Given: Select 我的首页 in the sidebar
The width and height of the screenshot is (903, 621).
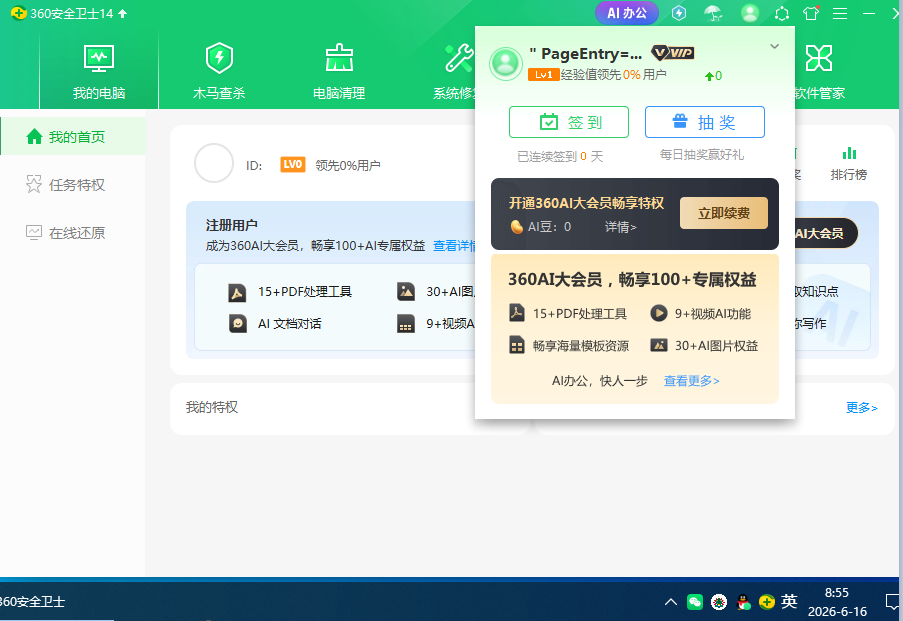Looking at the screenshot, I should tap(73, 137).
